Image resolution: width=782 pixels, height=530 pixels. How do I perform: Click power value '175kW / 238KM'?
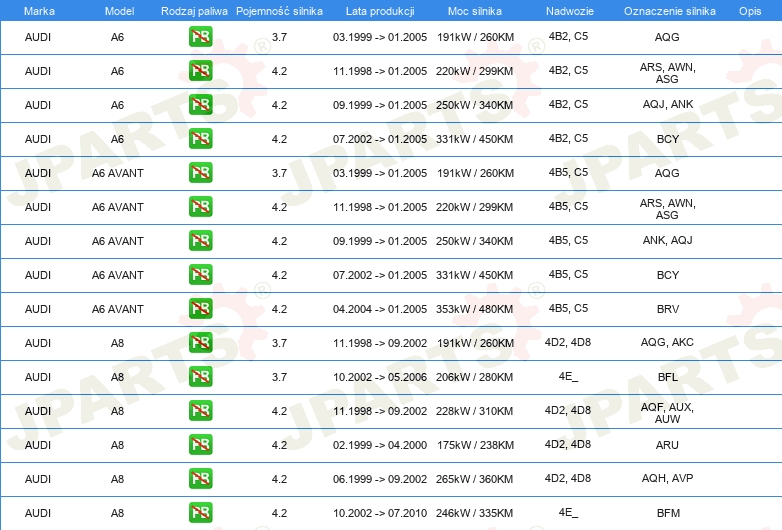(475, 445)
